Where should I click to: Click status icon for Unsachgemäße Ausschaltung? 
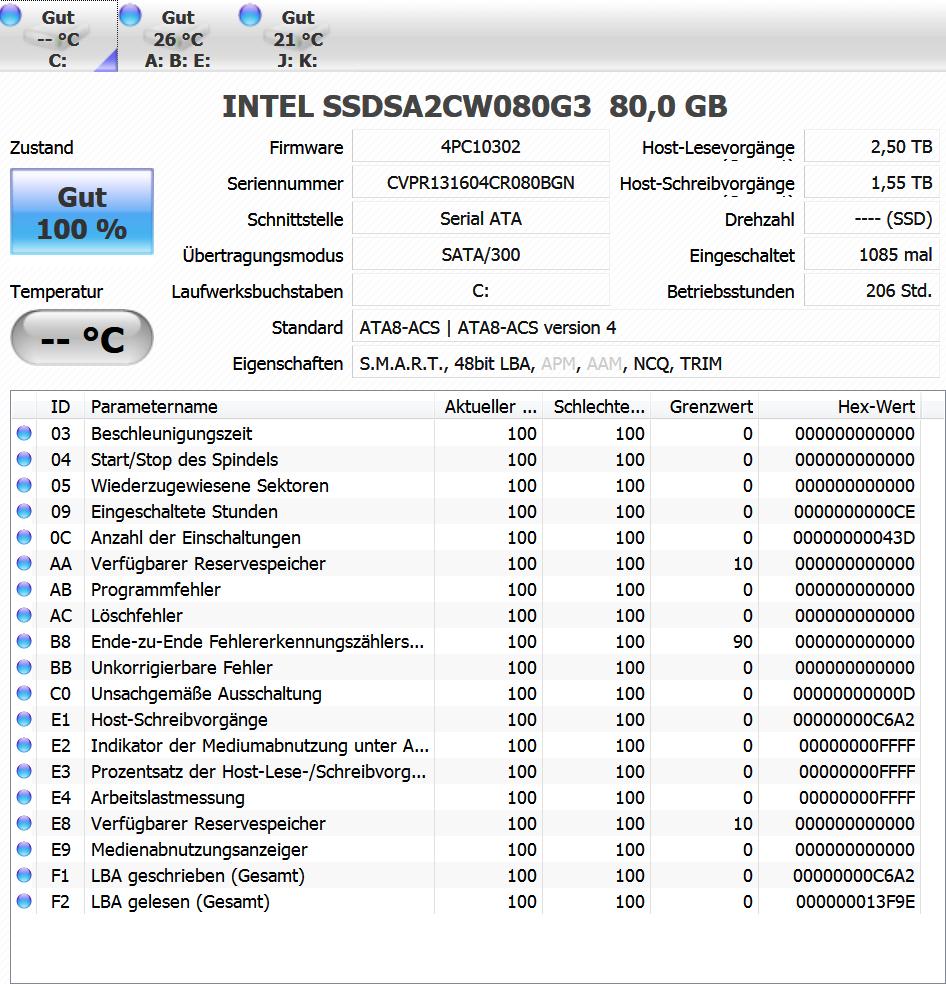tap(24, 693)
